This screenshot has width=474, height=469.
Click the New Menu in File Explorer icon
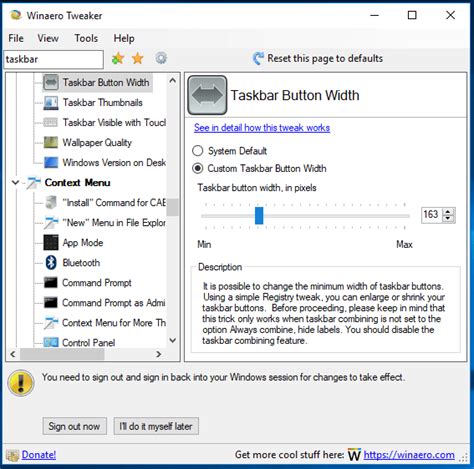[x=51, y=223]
